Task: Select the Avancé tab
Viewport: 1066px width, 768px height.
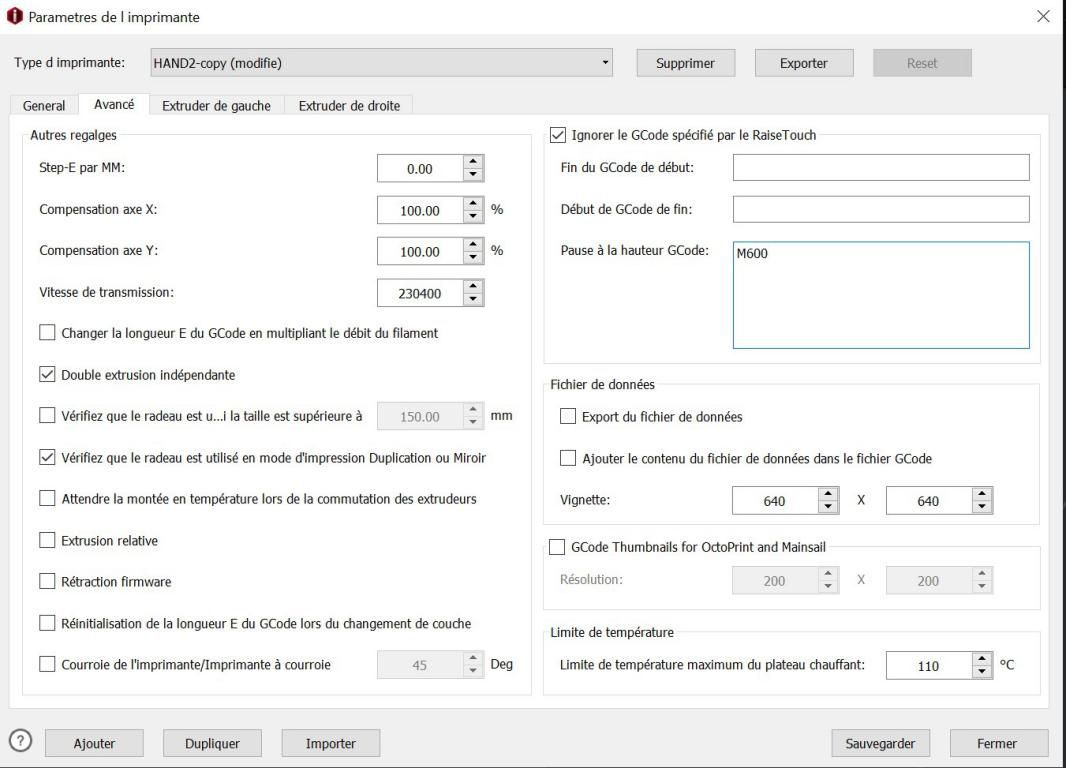Action: coord(114,104)
